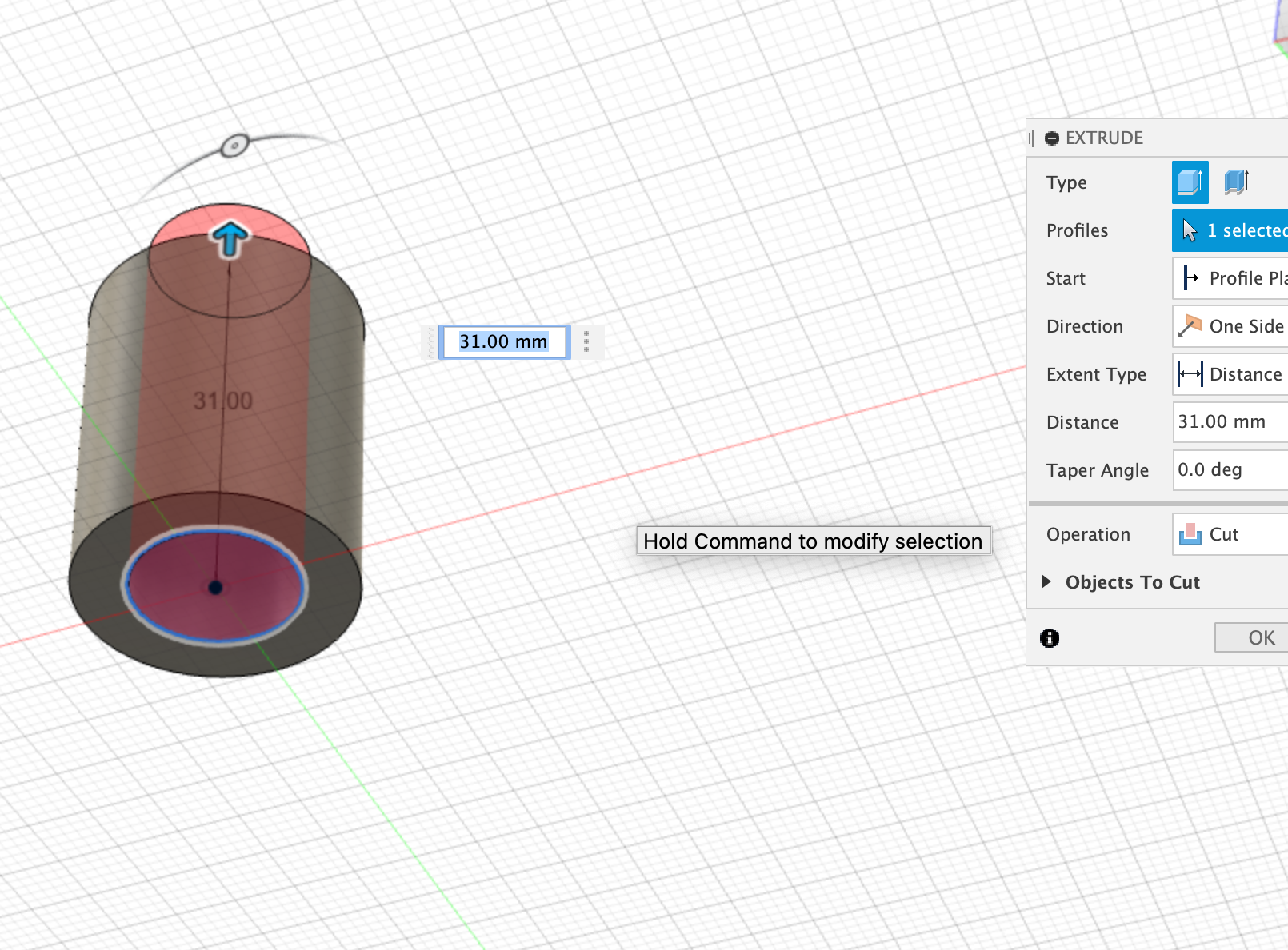Click the OK button
This screenshot has width=1288, height=950.
click(x=1252, y=637)
